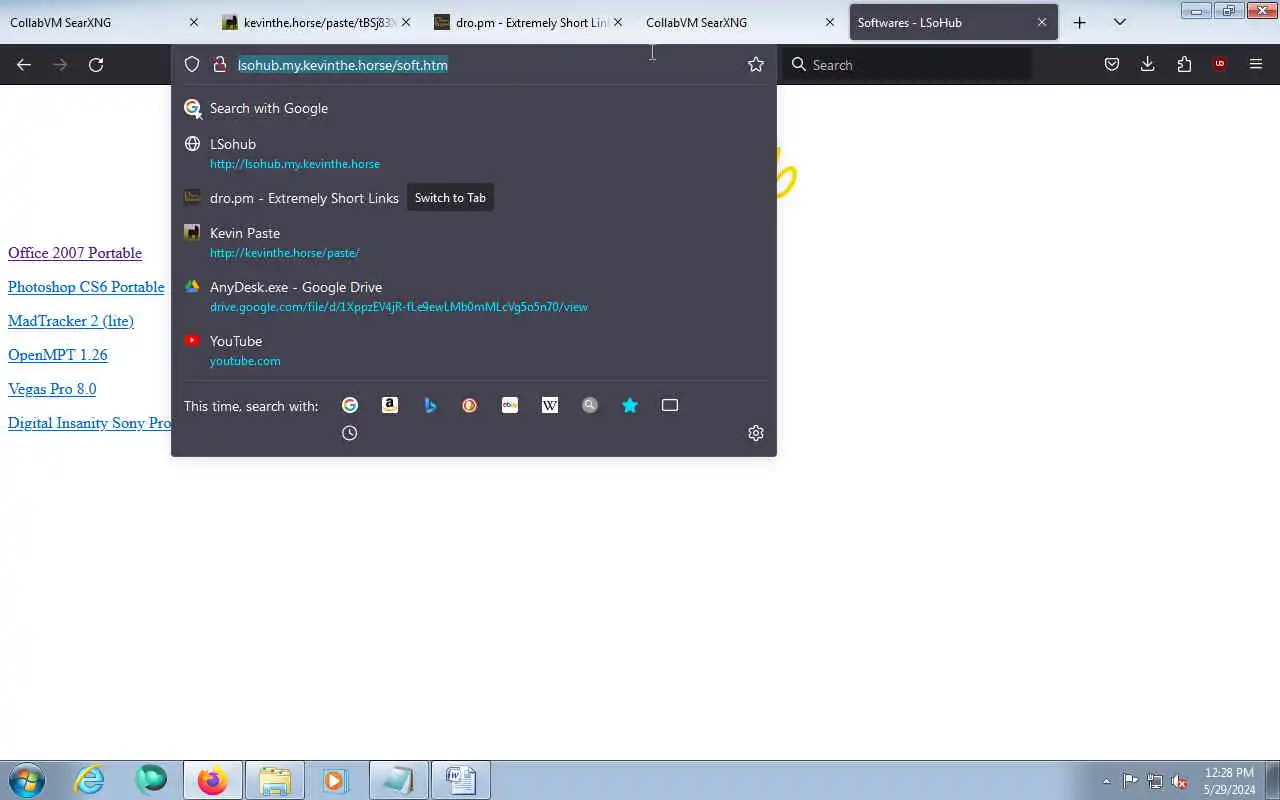This screenshot has width=1280, height=800.
Task: Switch to Firefox taskbar button
Action: coord(212,780)
